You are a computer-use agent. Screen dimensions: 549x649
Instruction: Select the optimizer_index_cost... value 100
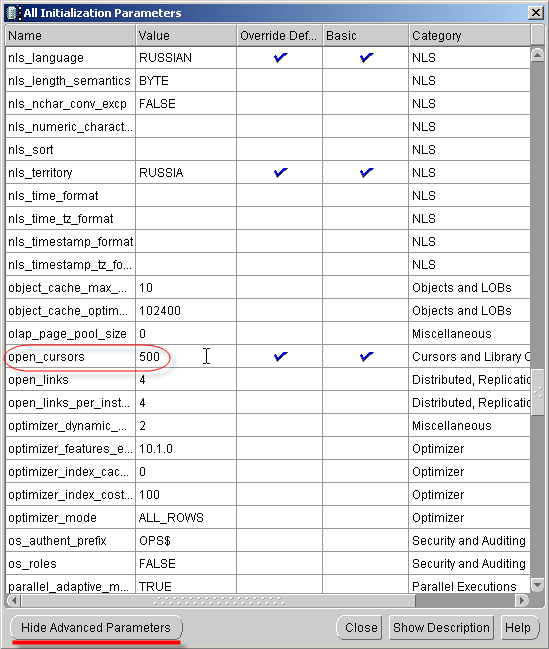(149, 495)
